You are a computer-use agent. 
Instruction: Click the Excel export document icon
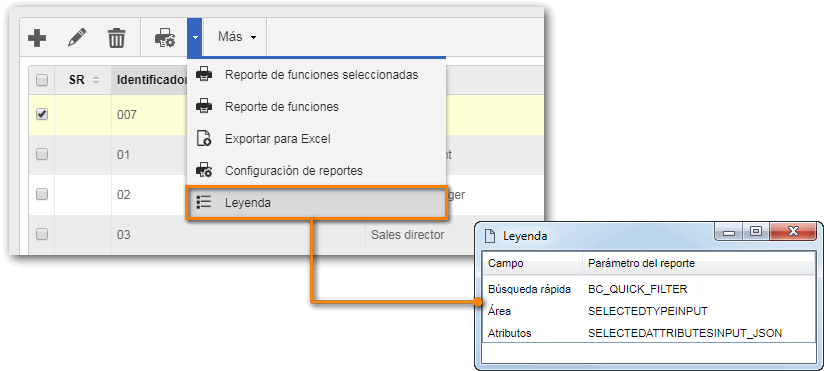[x=204, y=139]
